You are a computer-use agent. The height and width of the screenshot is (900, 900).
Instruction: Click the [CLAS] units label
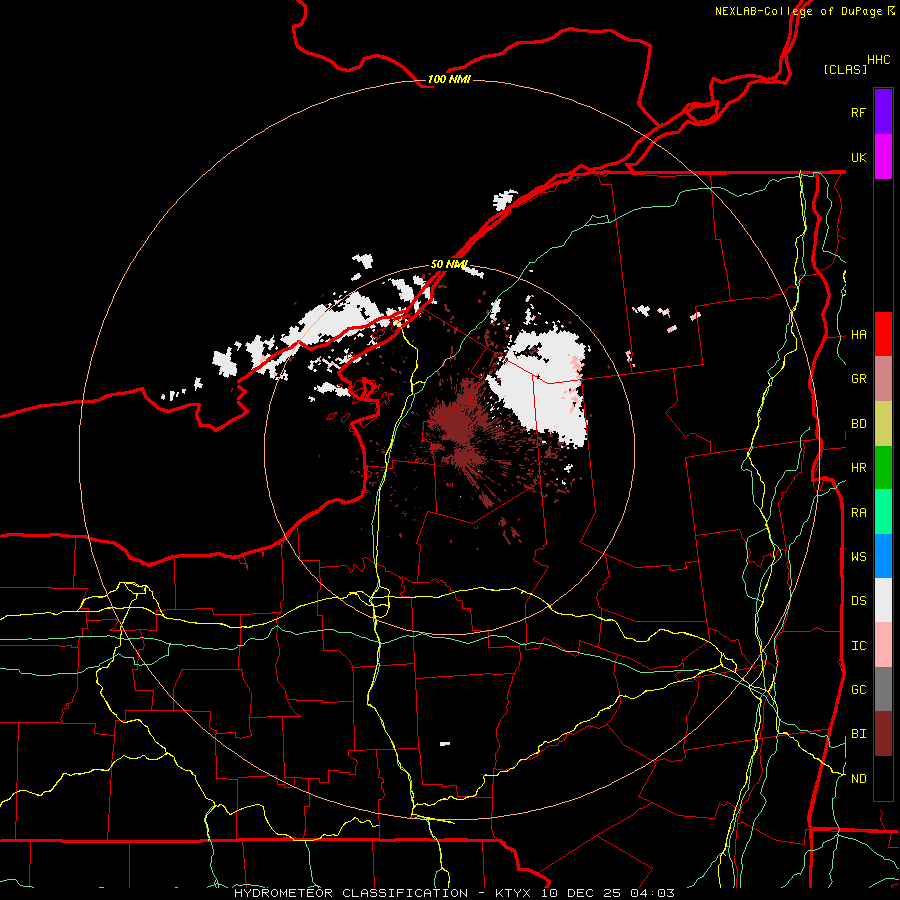point(845,69)
